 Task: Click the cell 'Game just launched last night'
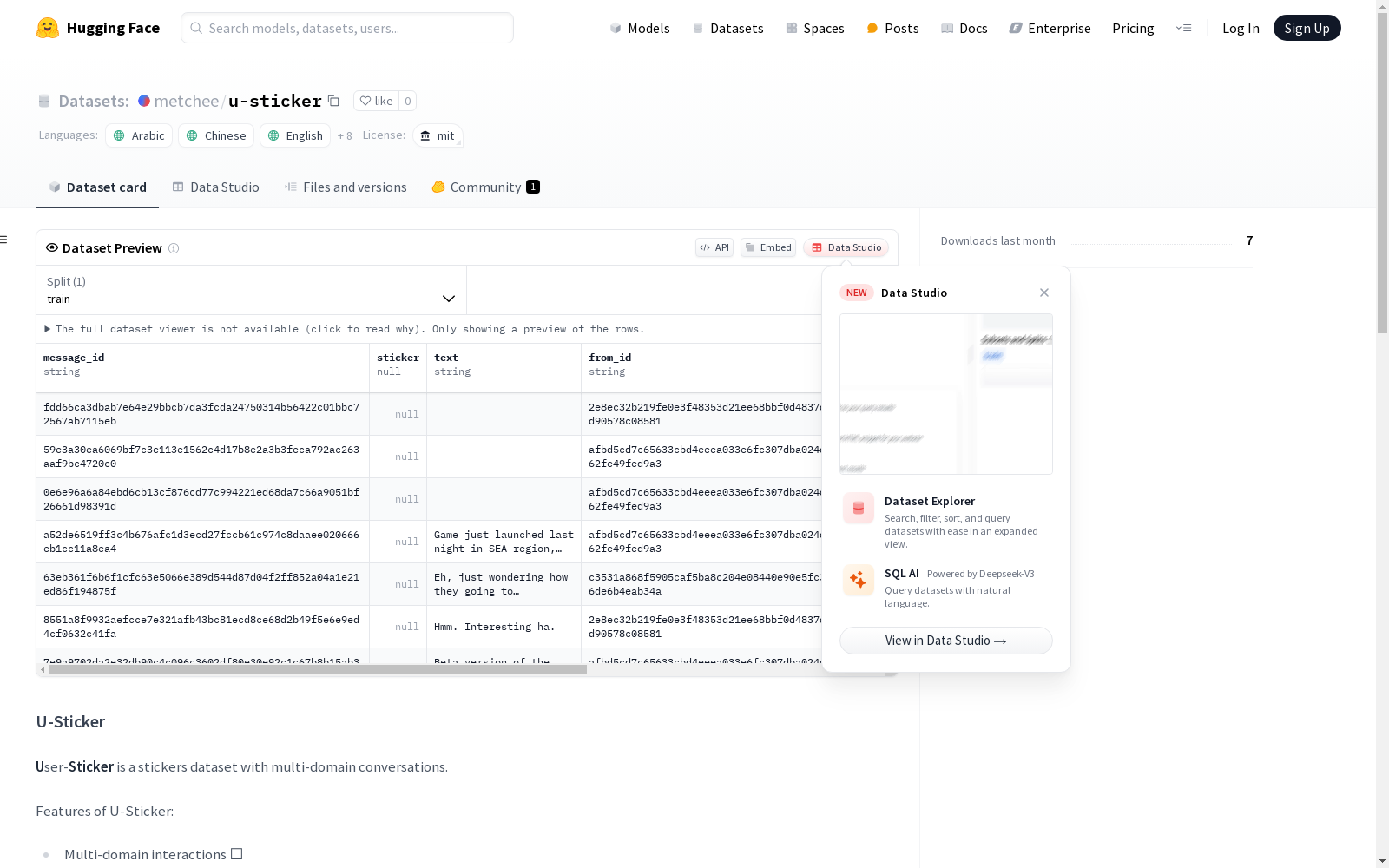(504, 542)
